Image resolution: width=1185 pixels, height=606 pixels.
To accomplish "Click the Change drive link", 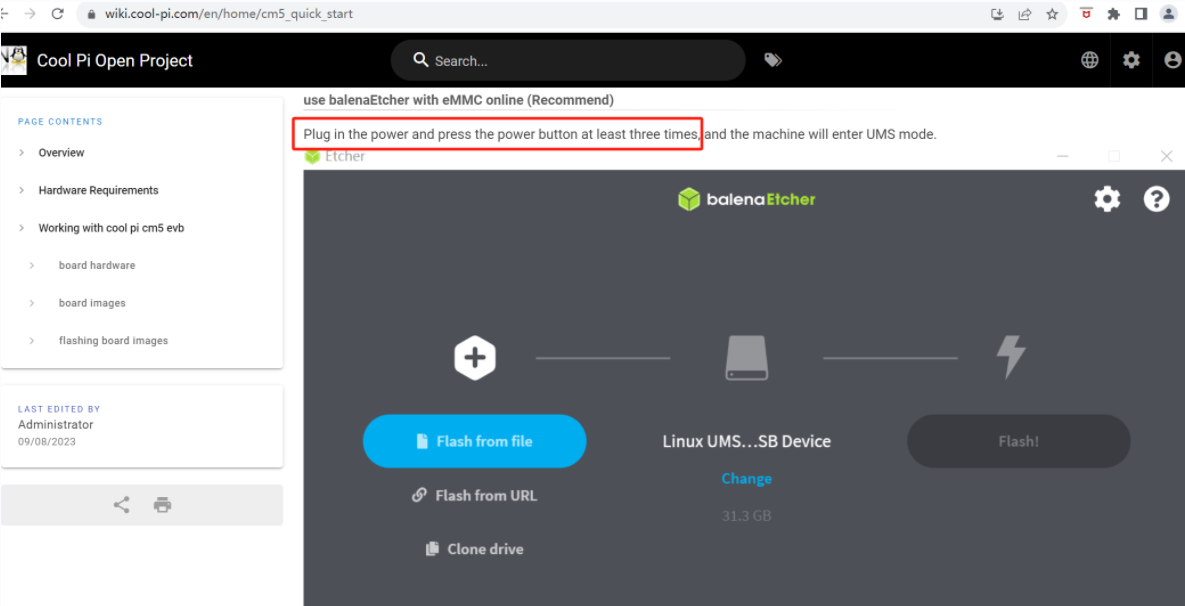I will point(747,478).
